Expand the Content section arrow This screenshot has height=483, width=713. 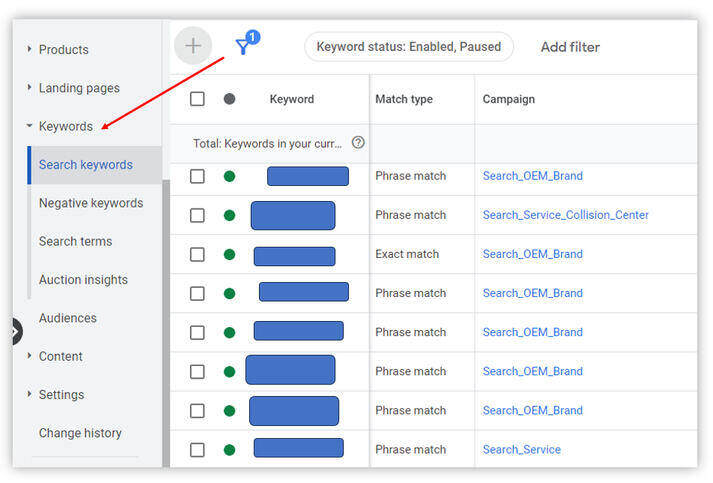point(29,356)
